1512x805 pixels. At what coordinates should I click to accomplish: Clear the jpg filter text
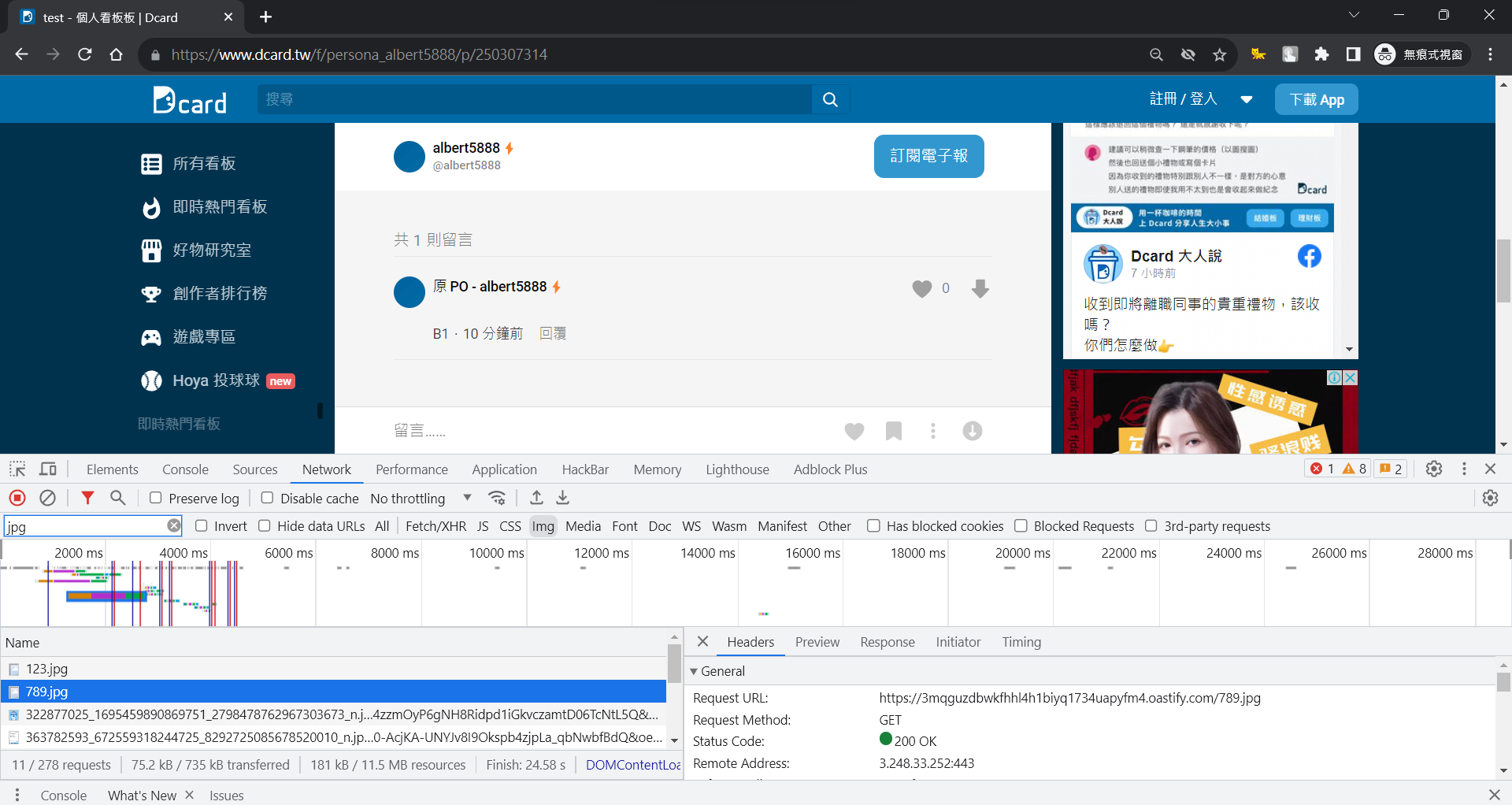click(x=174, y=525)
